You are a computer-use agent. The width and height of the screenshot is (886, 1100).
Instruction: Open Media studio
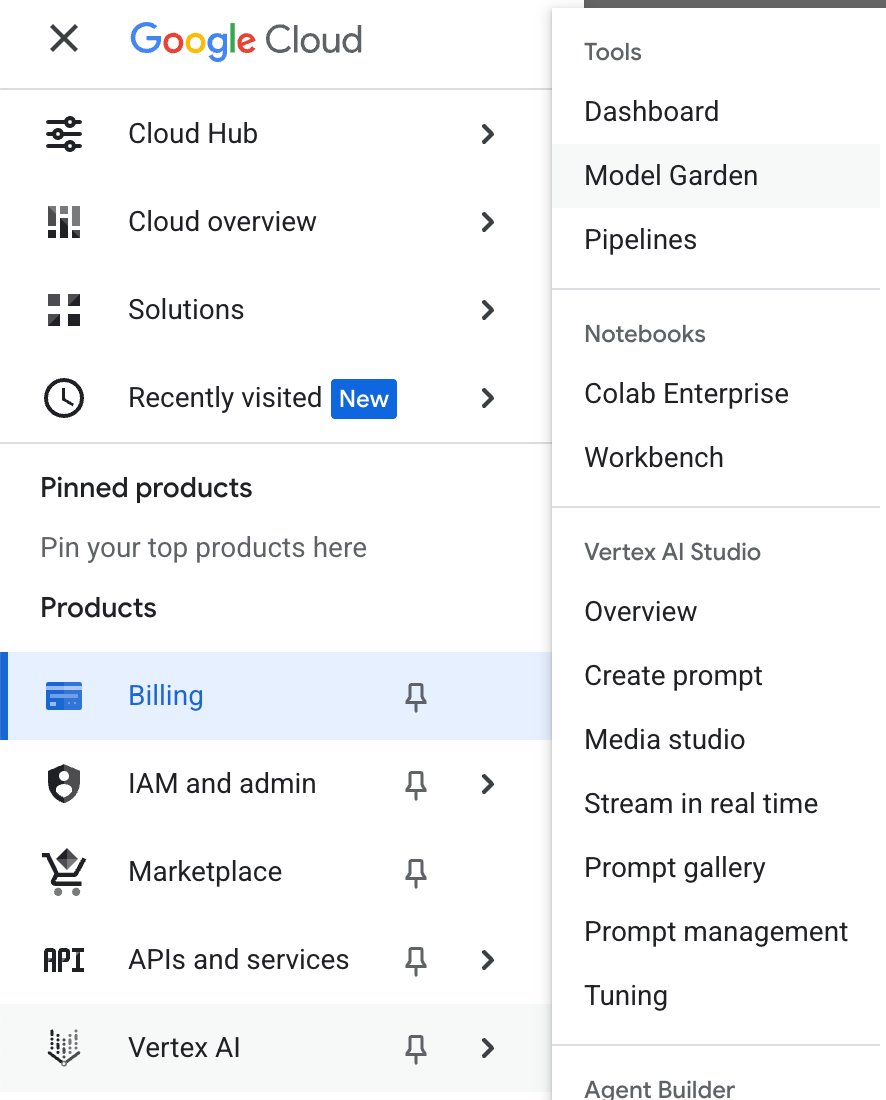coord(716,739)
